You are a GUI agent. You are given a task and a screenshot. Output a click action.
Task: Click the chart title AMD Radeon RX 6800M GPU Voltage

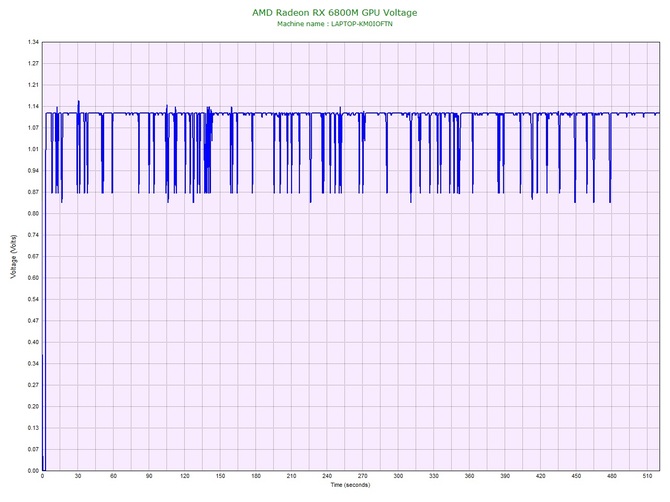tap(335, 12)
